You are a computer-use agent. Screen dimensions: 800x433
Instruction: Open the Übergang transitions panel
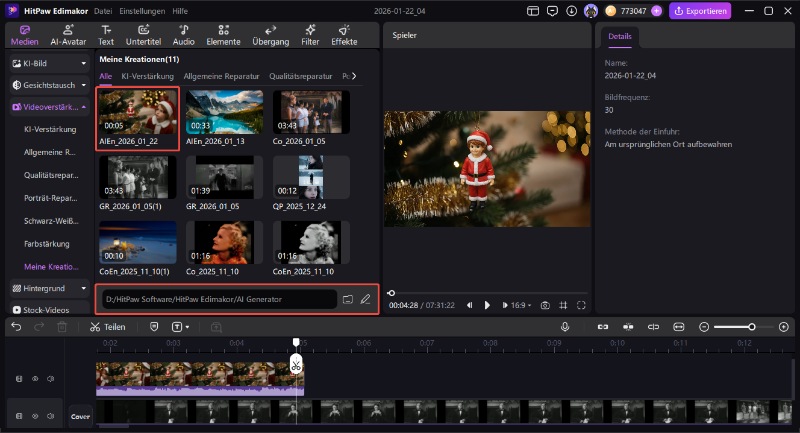[x=270, y=35]
